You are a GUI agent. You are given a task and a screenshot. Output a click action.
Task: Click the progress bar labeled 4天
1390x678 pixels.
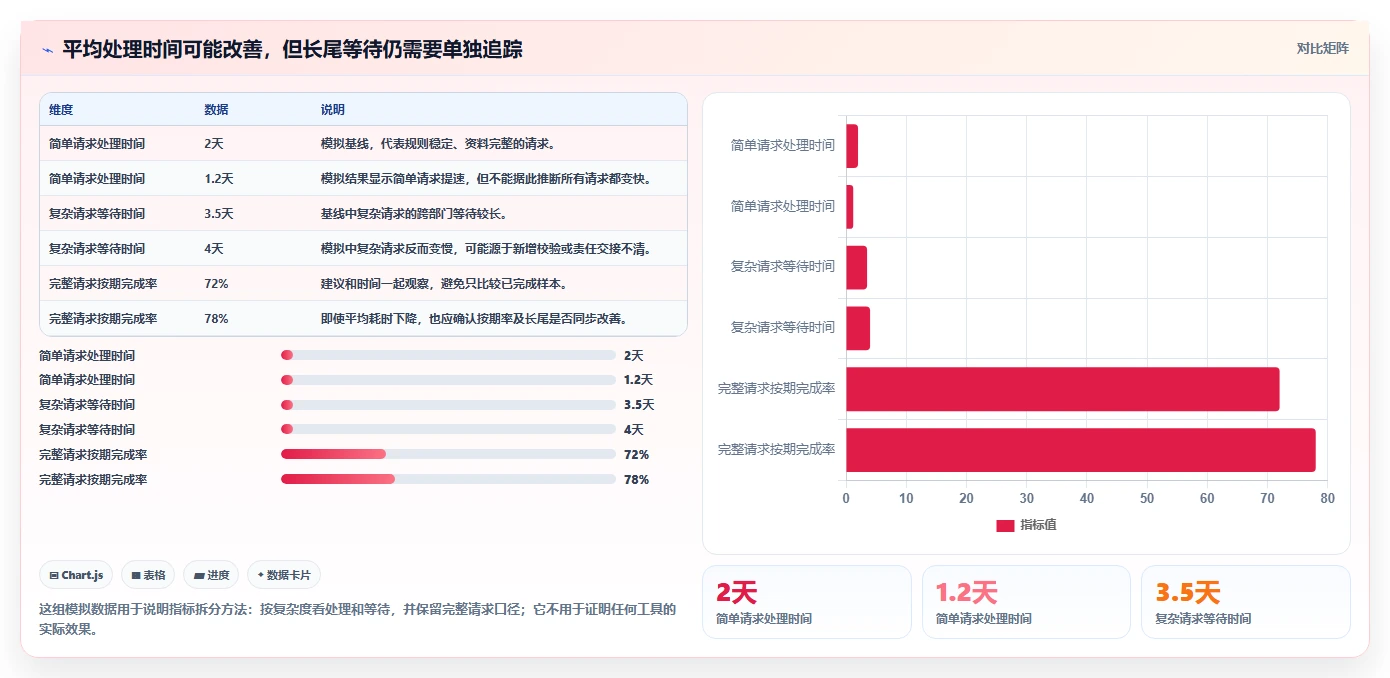tap(448, 430)
